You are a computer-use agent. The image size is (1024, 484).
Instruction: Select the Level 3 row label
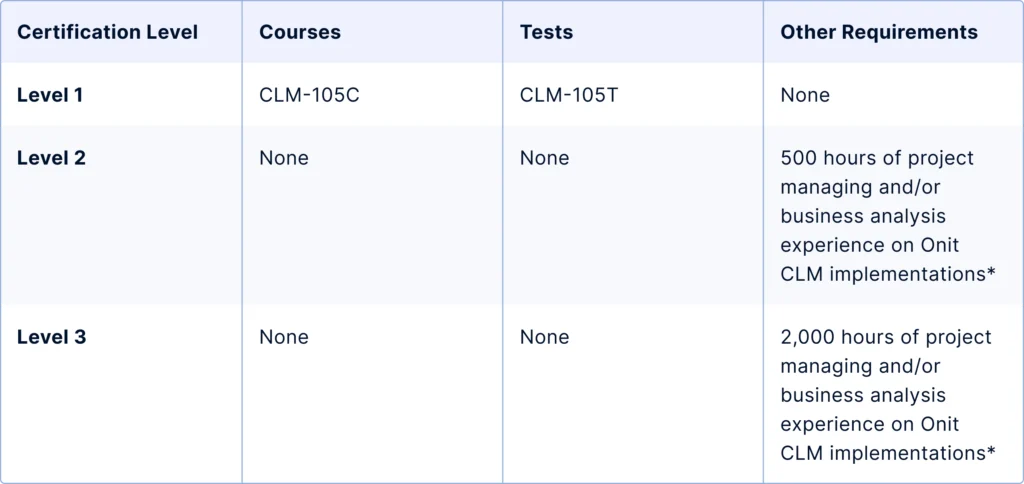pyautogui.click(x=51, y=337)
